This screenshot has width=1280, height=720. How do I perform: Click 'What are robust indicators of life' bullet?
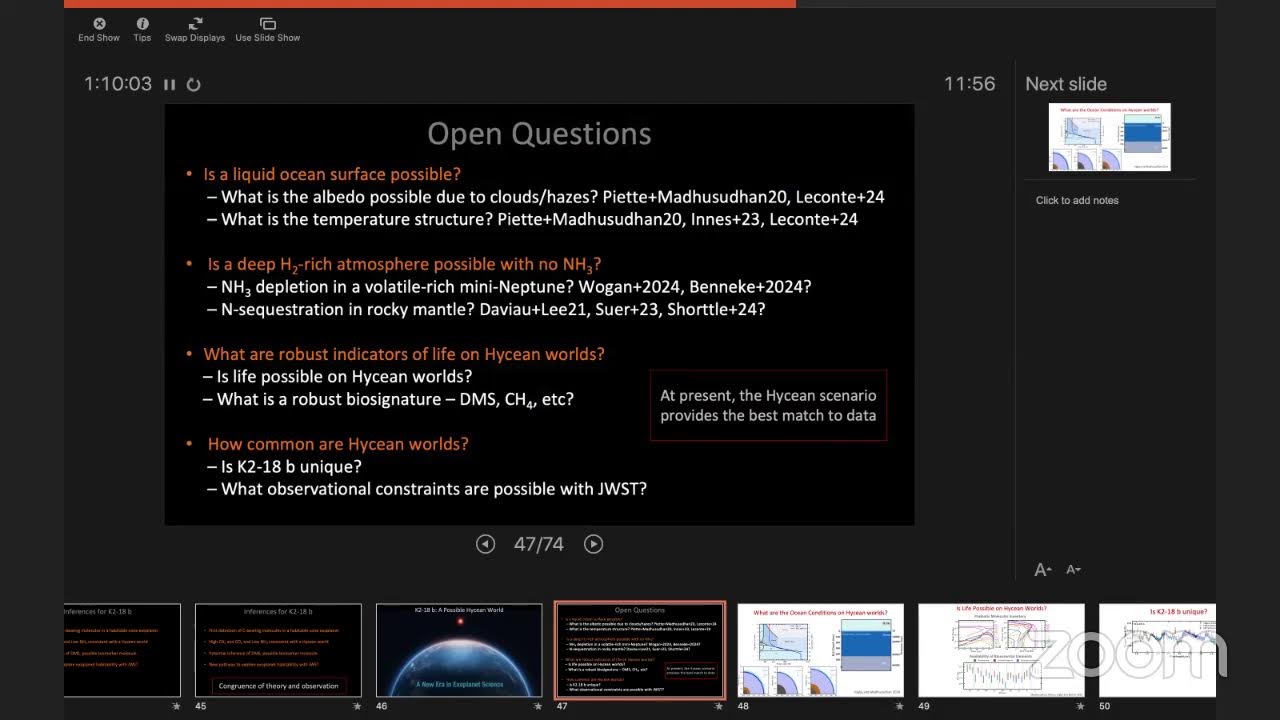coord(404,354)
